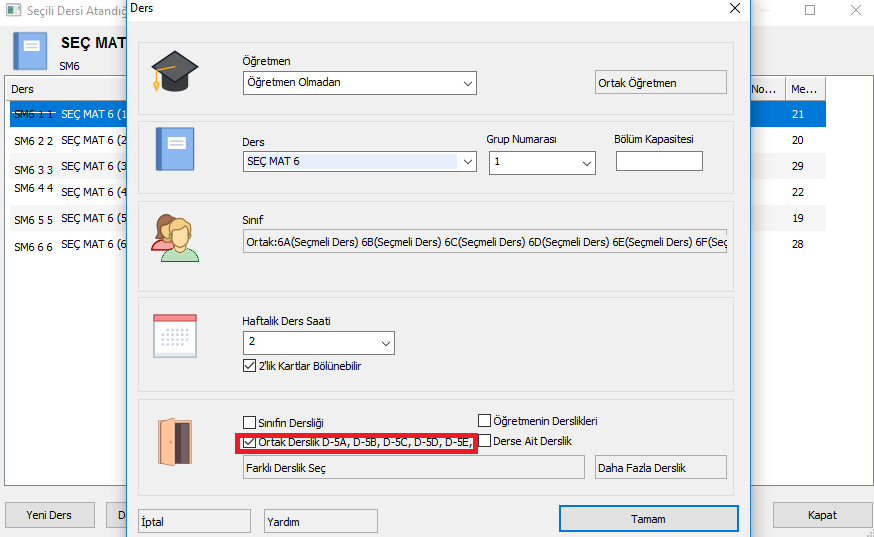Toggle the 2'lik Kartlar Bölünebilir checkbox
Viewport: 874px width, 537px height.
tap(249, 366)
